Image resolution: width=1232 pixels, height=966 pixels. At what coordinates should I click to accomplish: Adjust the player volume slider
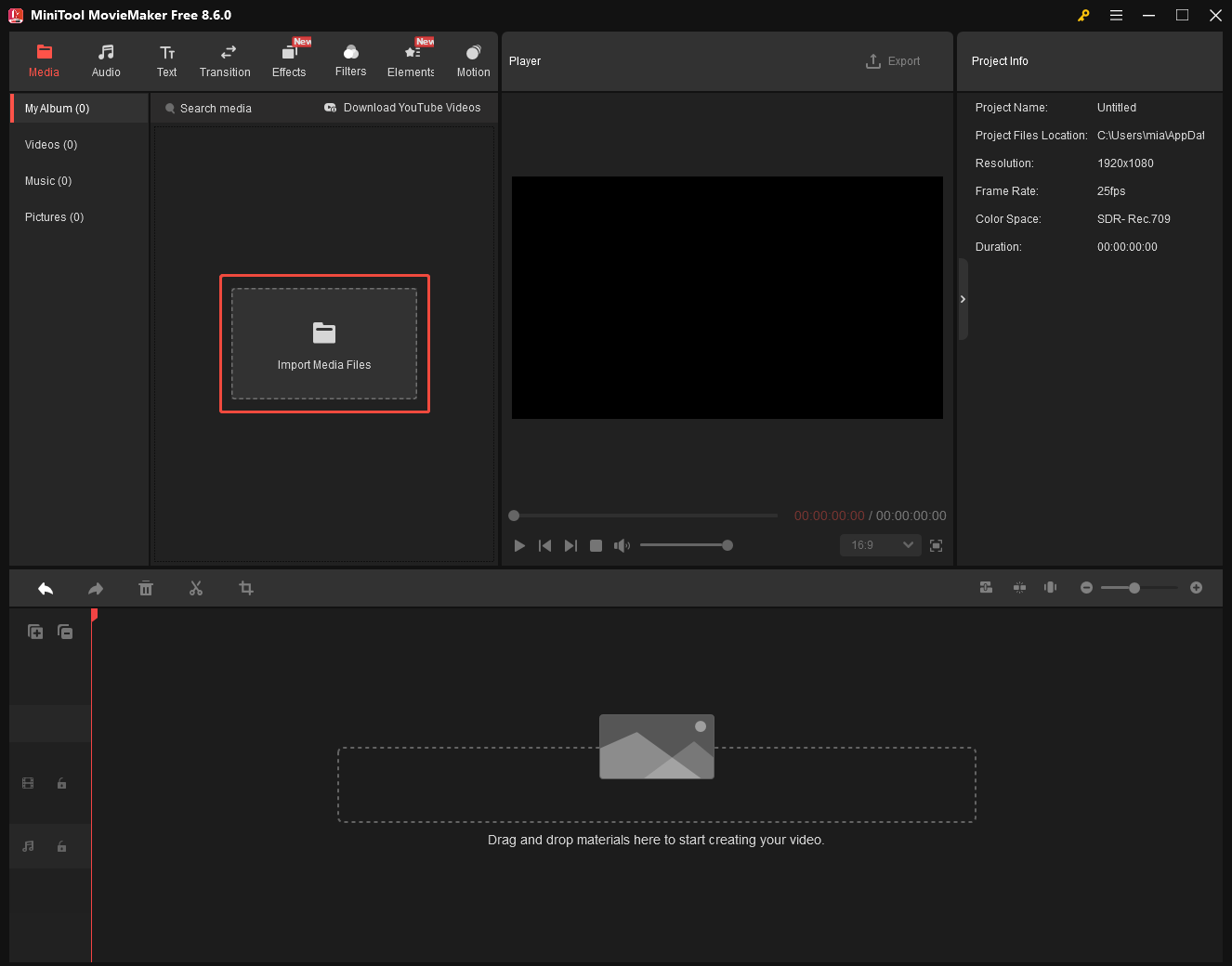tap(685, 545)
